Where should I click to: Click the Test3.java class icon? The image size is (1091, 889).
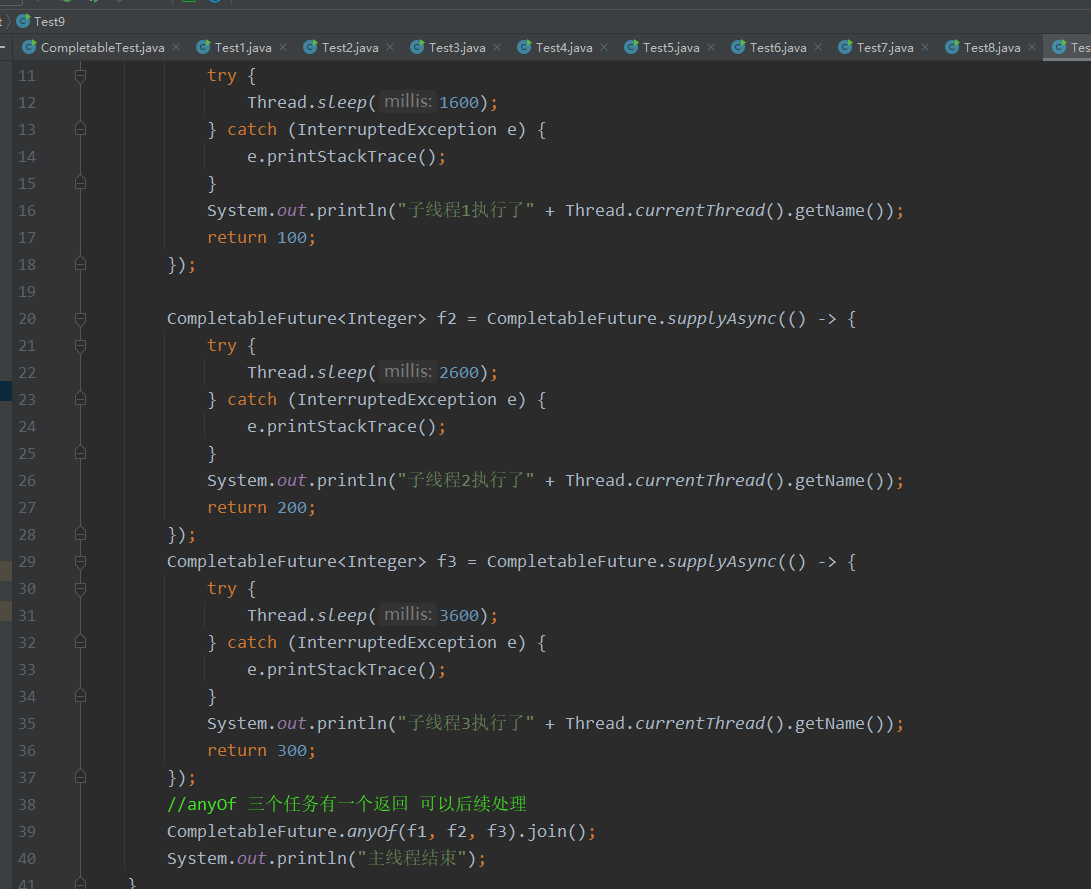pos(417,47)
